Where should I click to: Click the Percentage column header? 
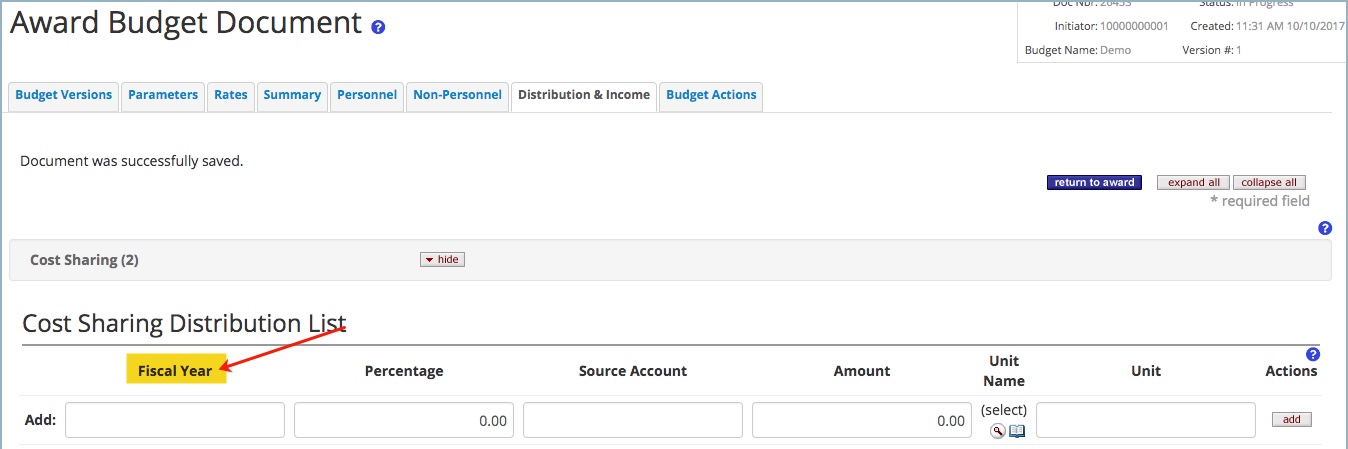pos(404,371)
